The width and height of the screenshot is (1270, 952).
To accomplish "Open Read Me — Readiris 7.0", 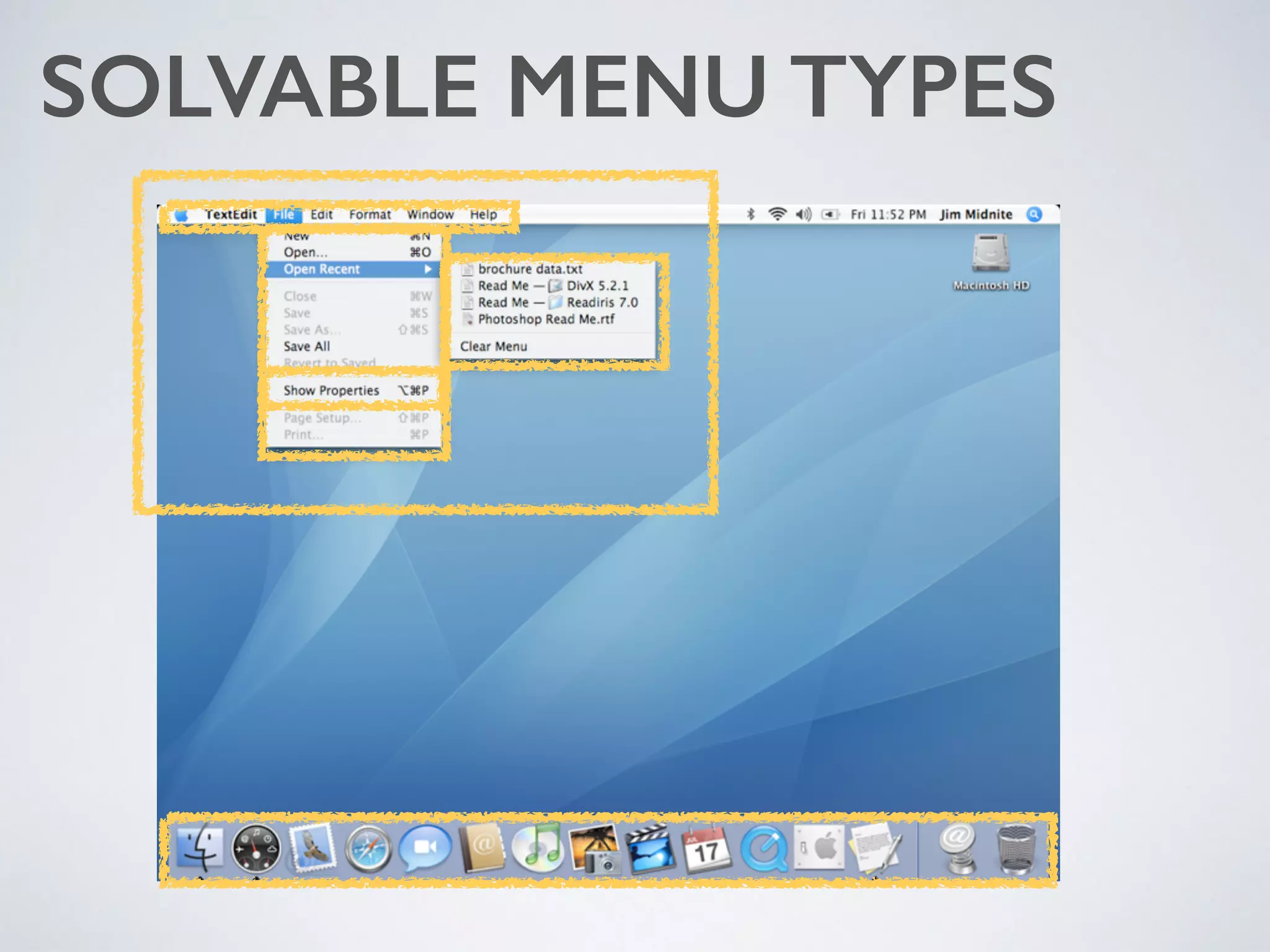I will 553,302.
